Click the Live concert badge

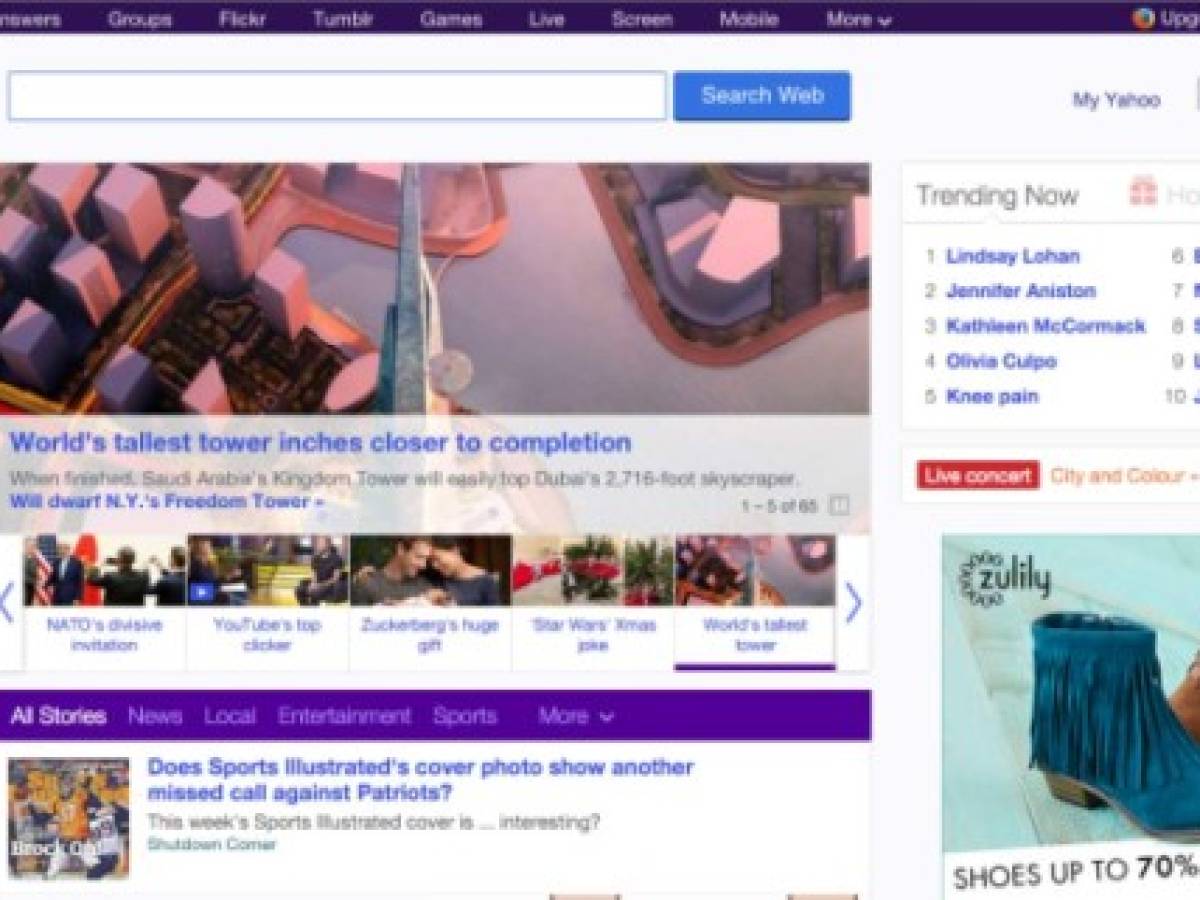point(978,475)
